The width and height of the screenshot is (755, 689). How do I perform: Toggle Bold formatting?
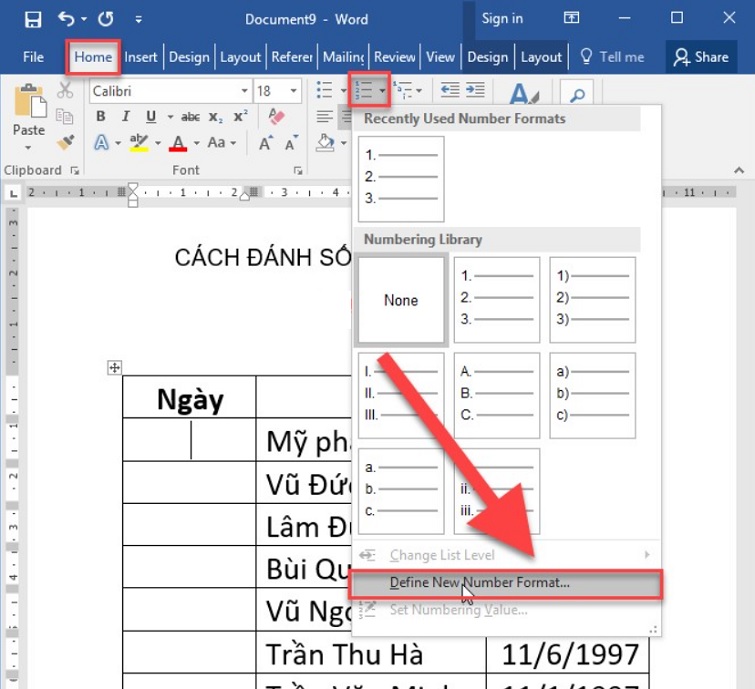tap(101, 117)
